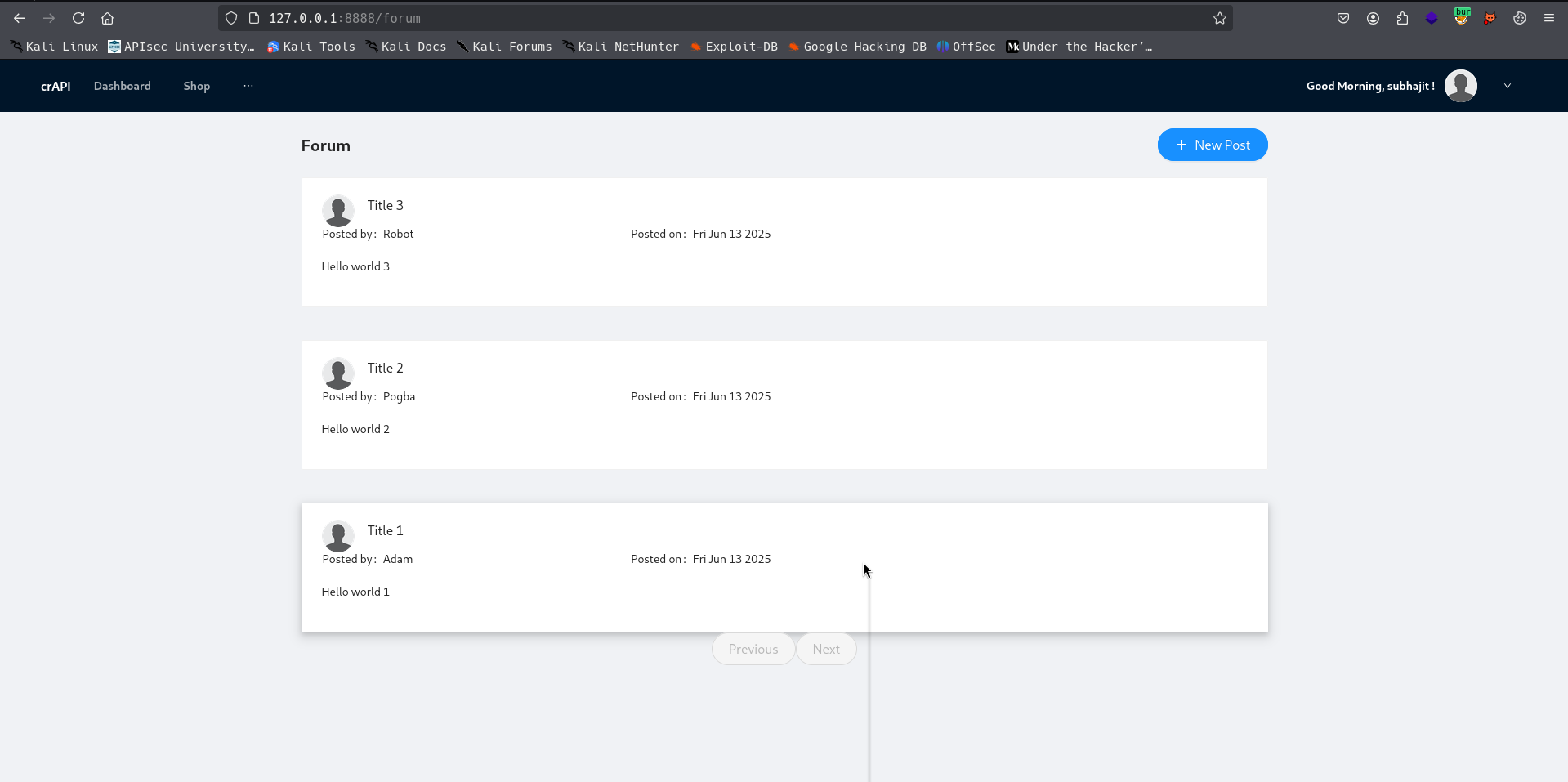Viewport: 1568px width, 782px height.
Task: Click the 'Good Morning, subhajit !' greeting
Action: coord(1370,86)
